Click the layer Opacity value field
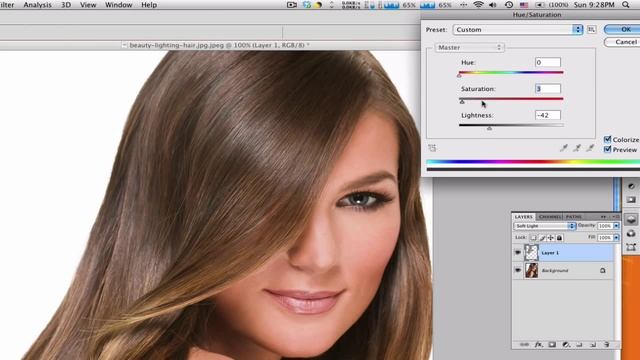640x360 pixels. 605,226
